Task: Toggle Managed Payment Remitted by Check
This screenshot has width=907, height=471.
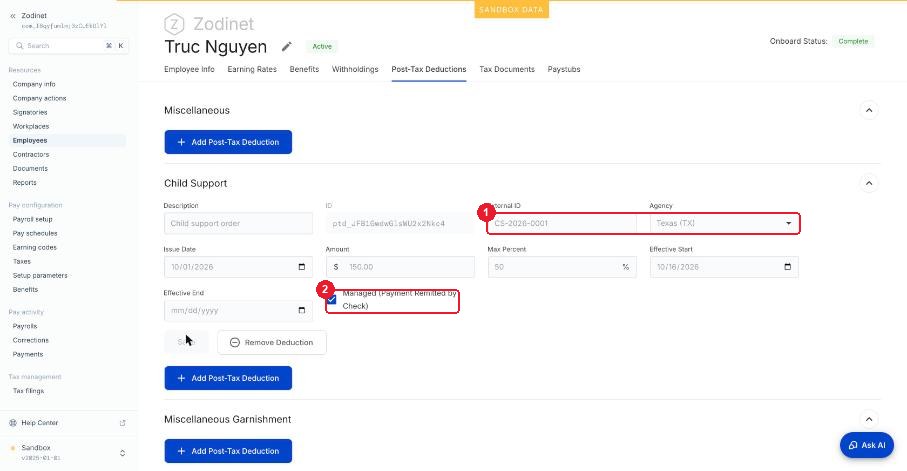Action: coord(331,299)
